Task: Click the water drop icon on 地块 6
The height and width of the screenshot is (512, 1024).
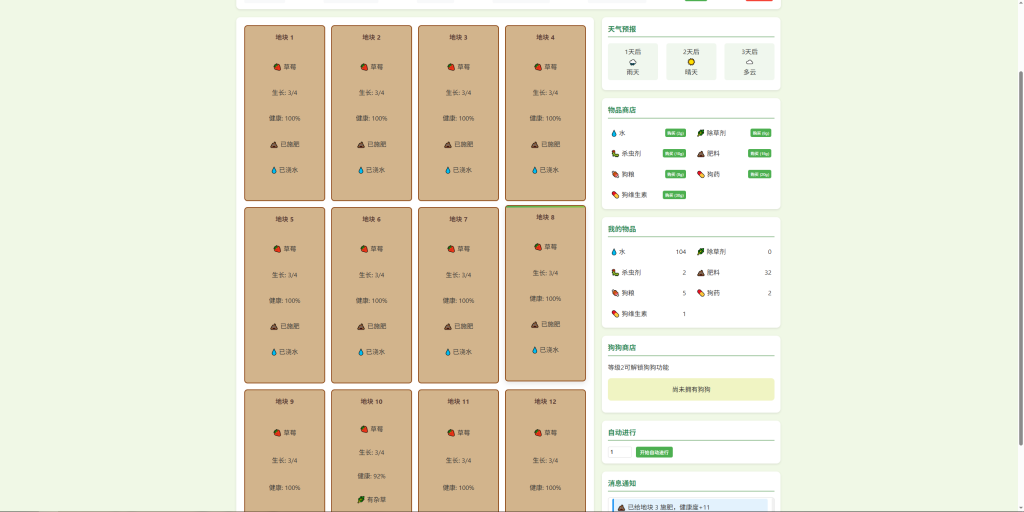Action: click(x=360, y=352)
